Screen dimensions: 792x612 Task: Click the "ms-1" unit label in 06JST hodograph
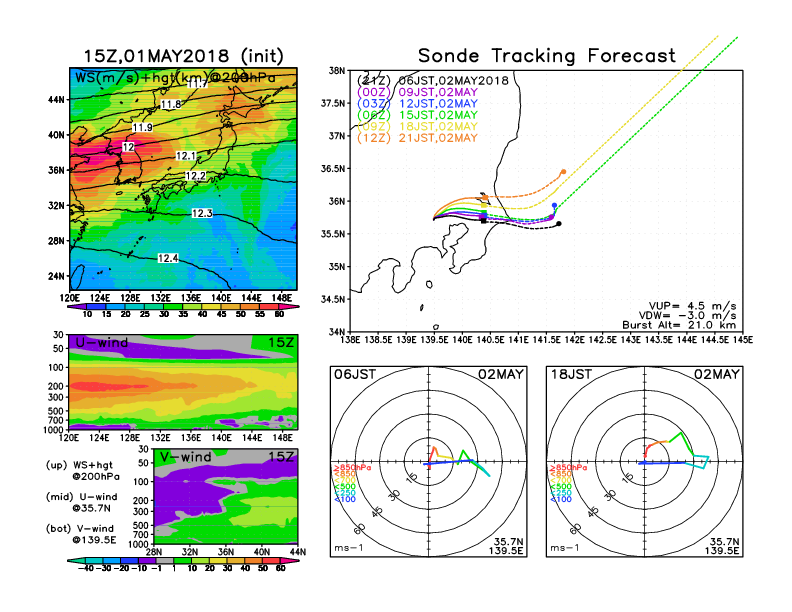pos(349,548)
